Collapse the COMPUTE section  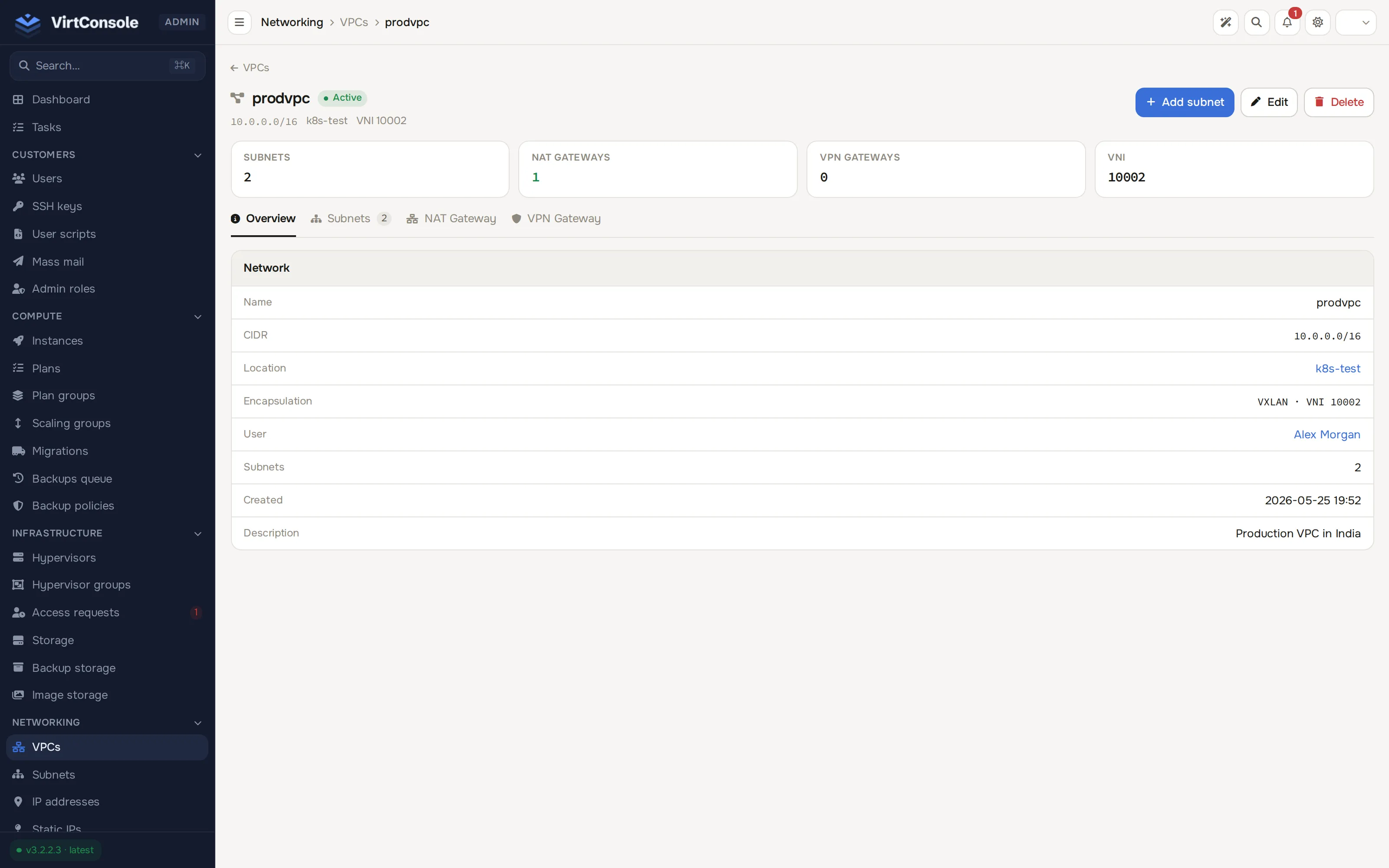point(107,316)
